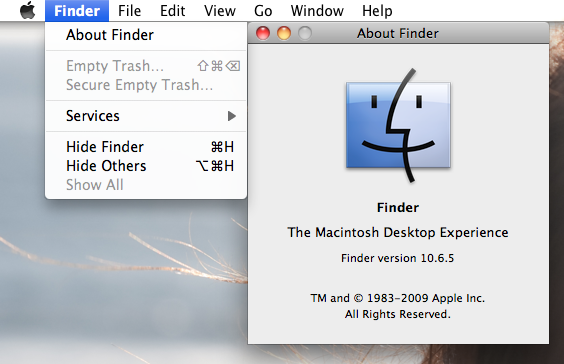Open the View menu
This screenshot has width=564, height=364.
coord(220,11)
